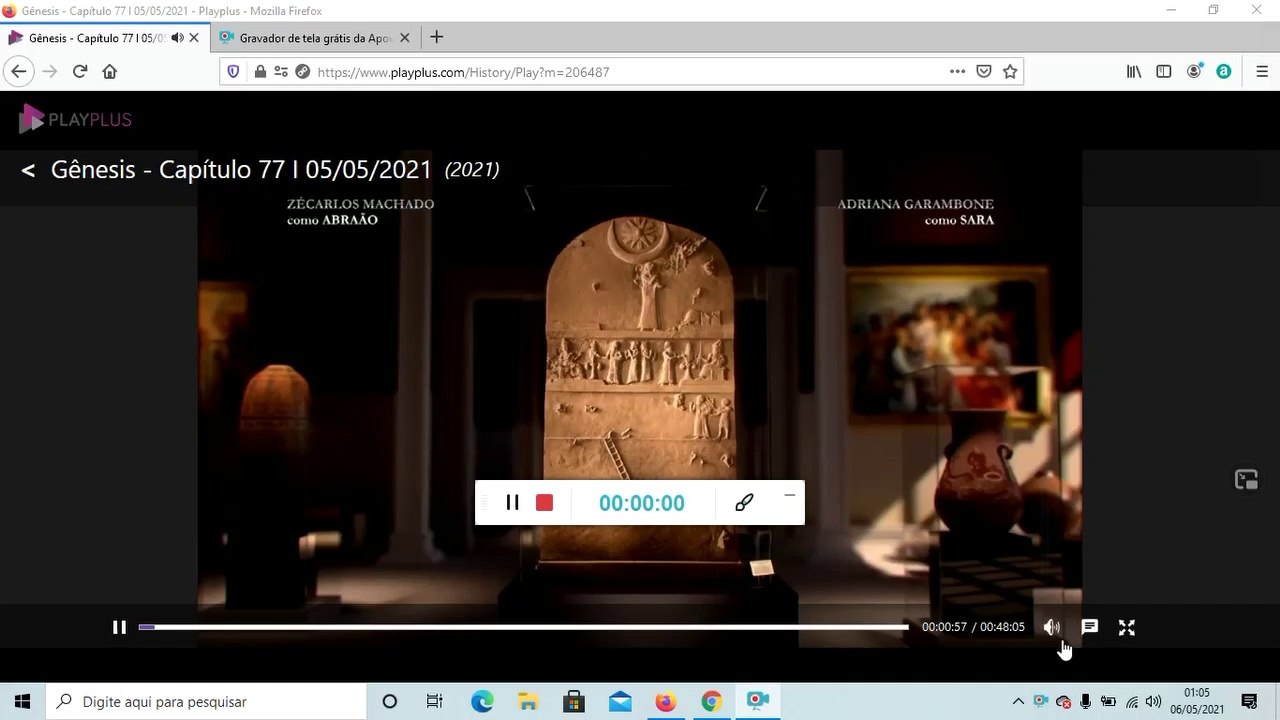
Task: Reload the current page
Action: [80, 71]
